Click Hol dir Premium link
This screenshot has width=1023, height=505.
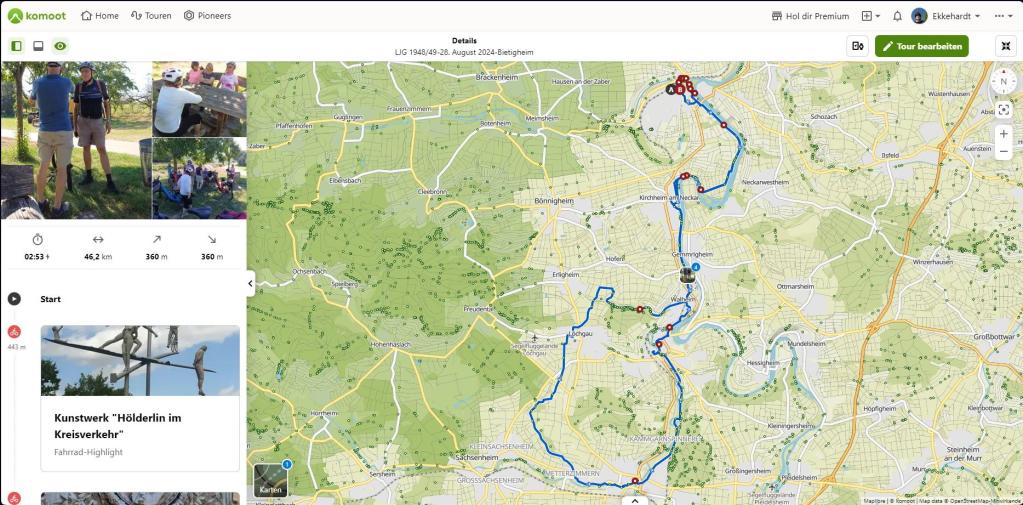point(810,16)
